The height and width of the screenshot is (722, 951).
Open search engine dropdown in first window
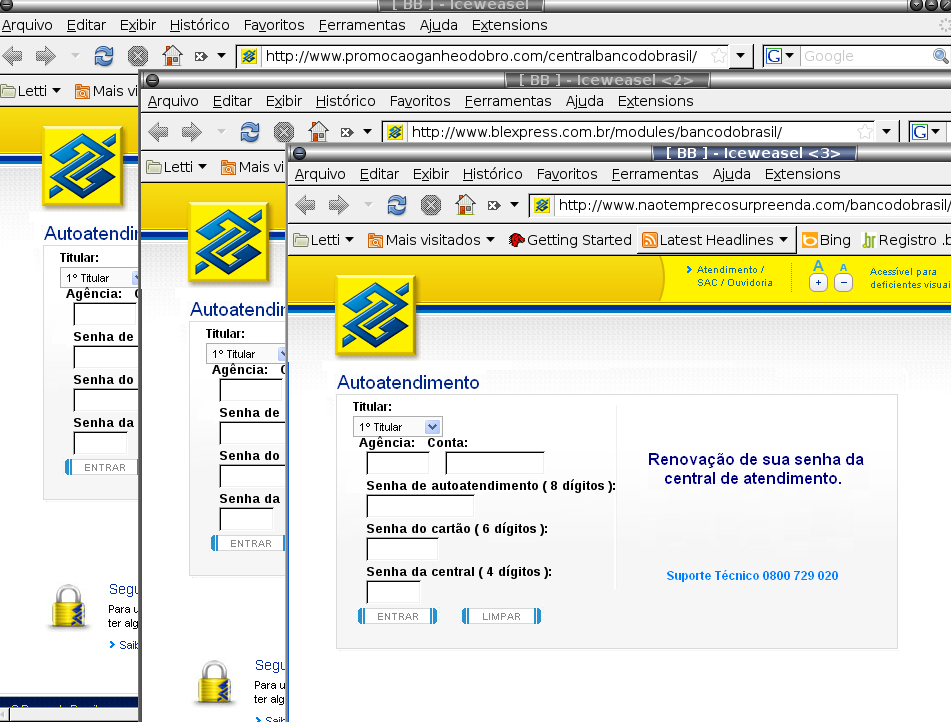(x=790, y=56)
